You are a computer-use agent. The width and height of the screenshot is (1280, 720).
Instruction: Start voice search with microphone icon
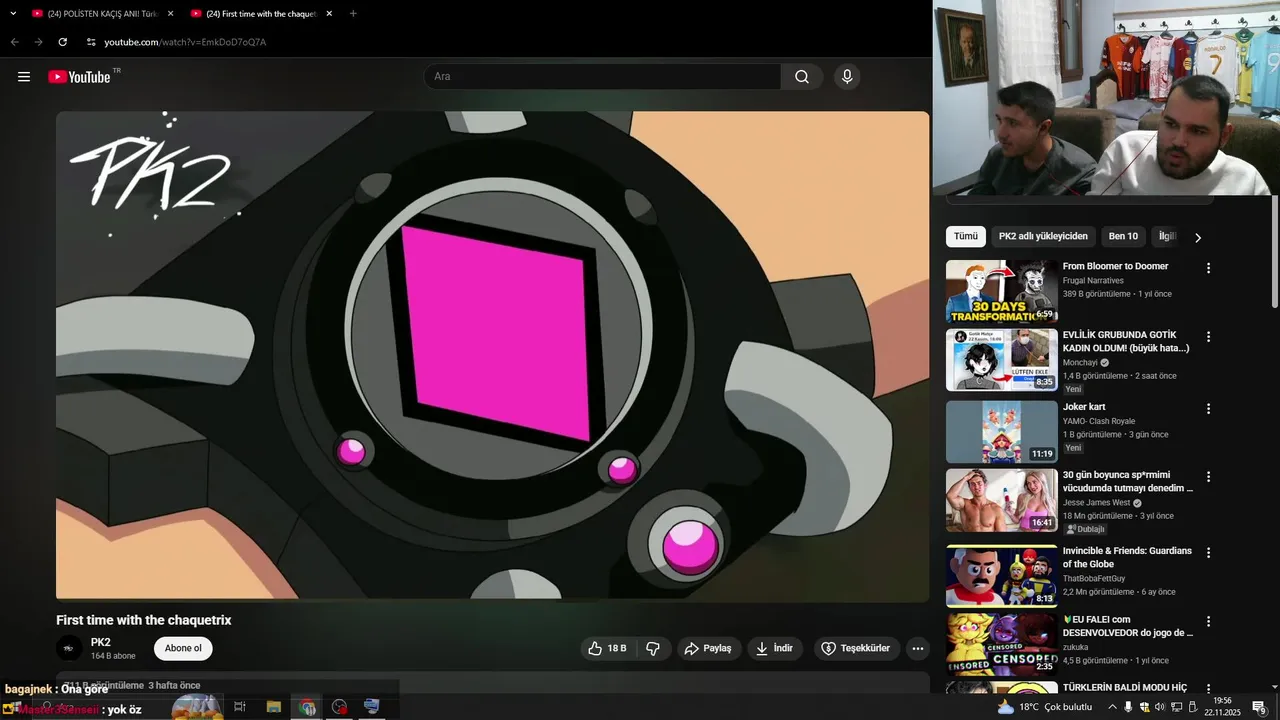[847, 77]
